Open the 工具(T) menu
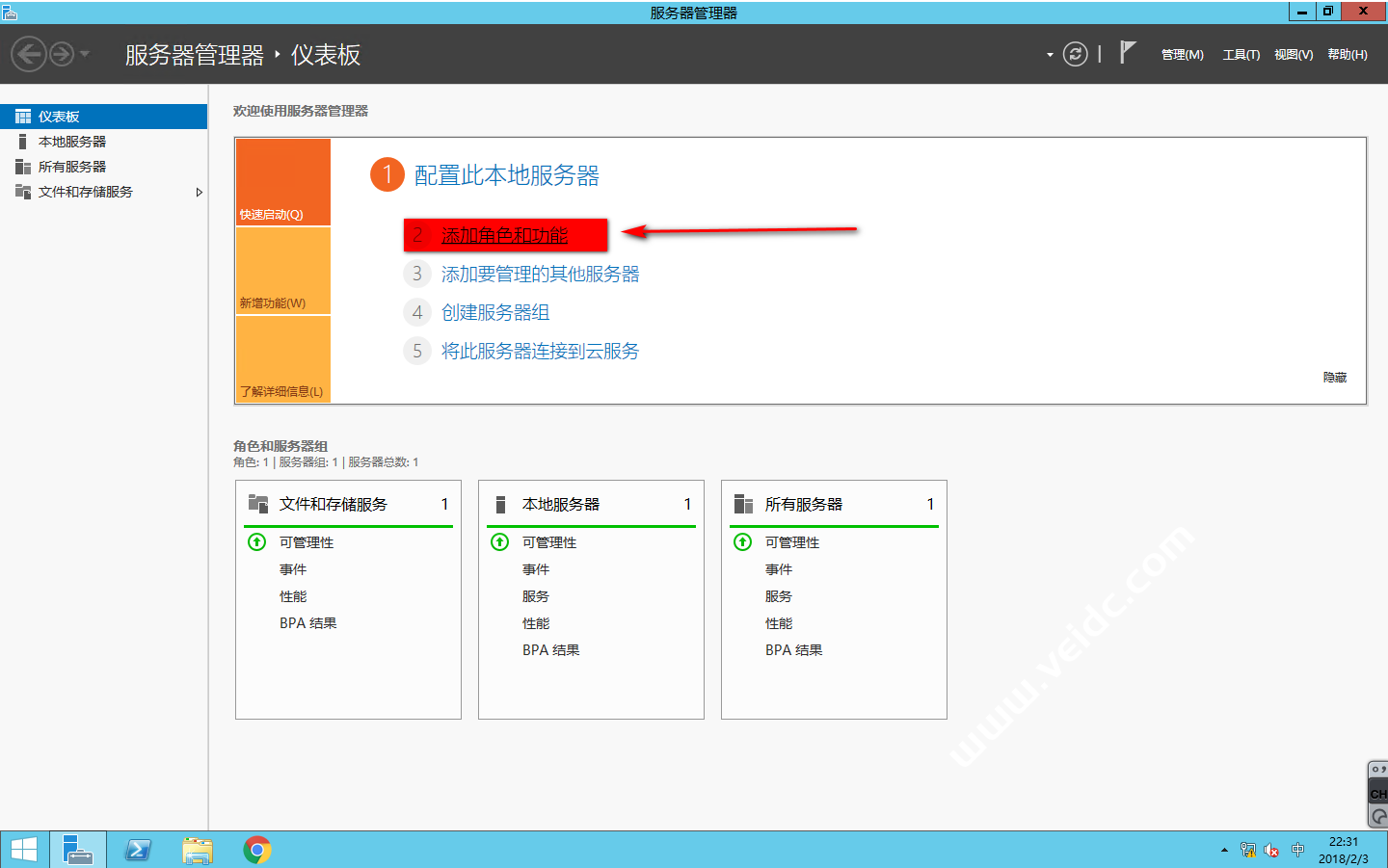Screen dimensions: 1388x868 1241,55
